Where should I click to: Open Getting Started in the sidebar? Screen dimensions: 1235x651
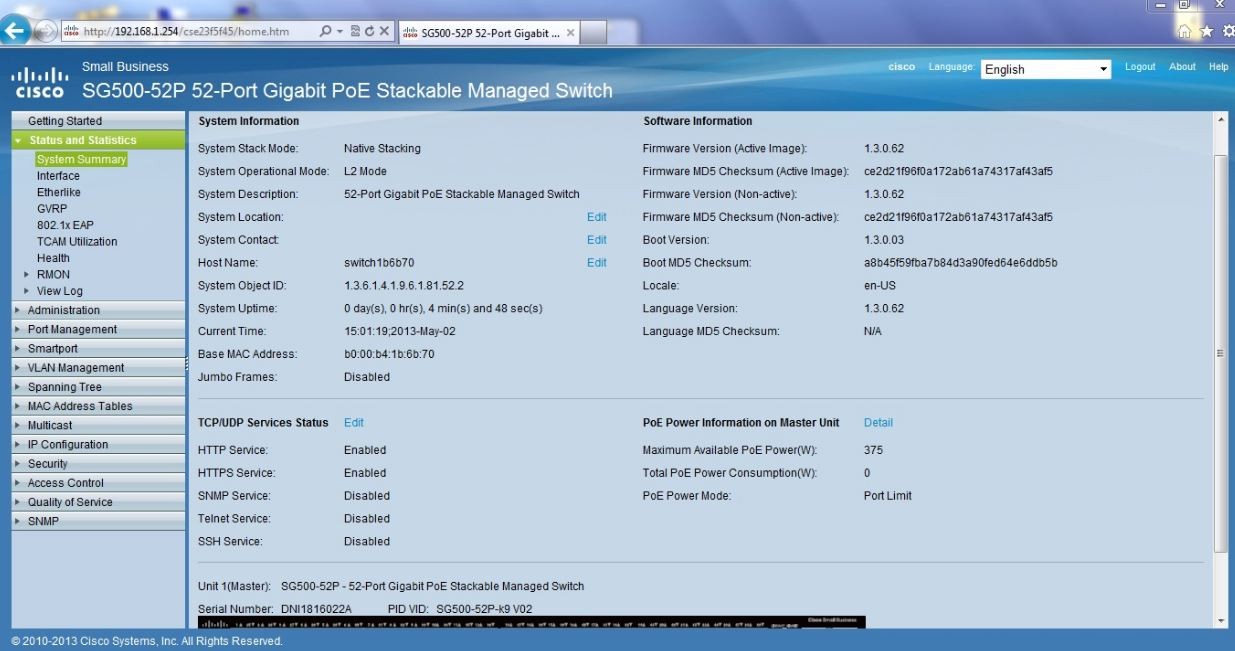point(98,121)
